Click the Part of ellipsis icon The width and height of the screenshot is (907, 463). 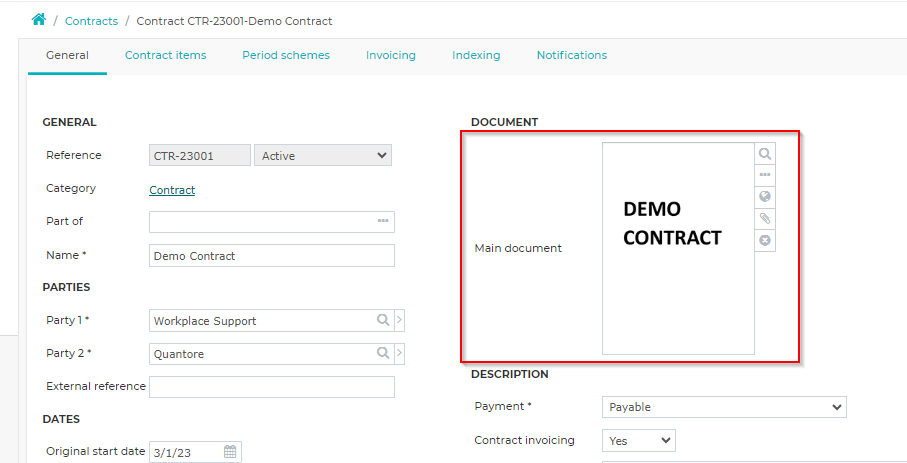(383, 221)
